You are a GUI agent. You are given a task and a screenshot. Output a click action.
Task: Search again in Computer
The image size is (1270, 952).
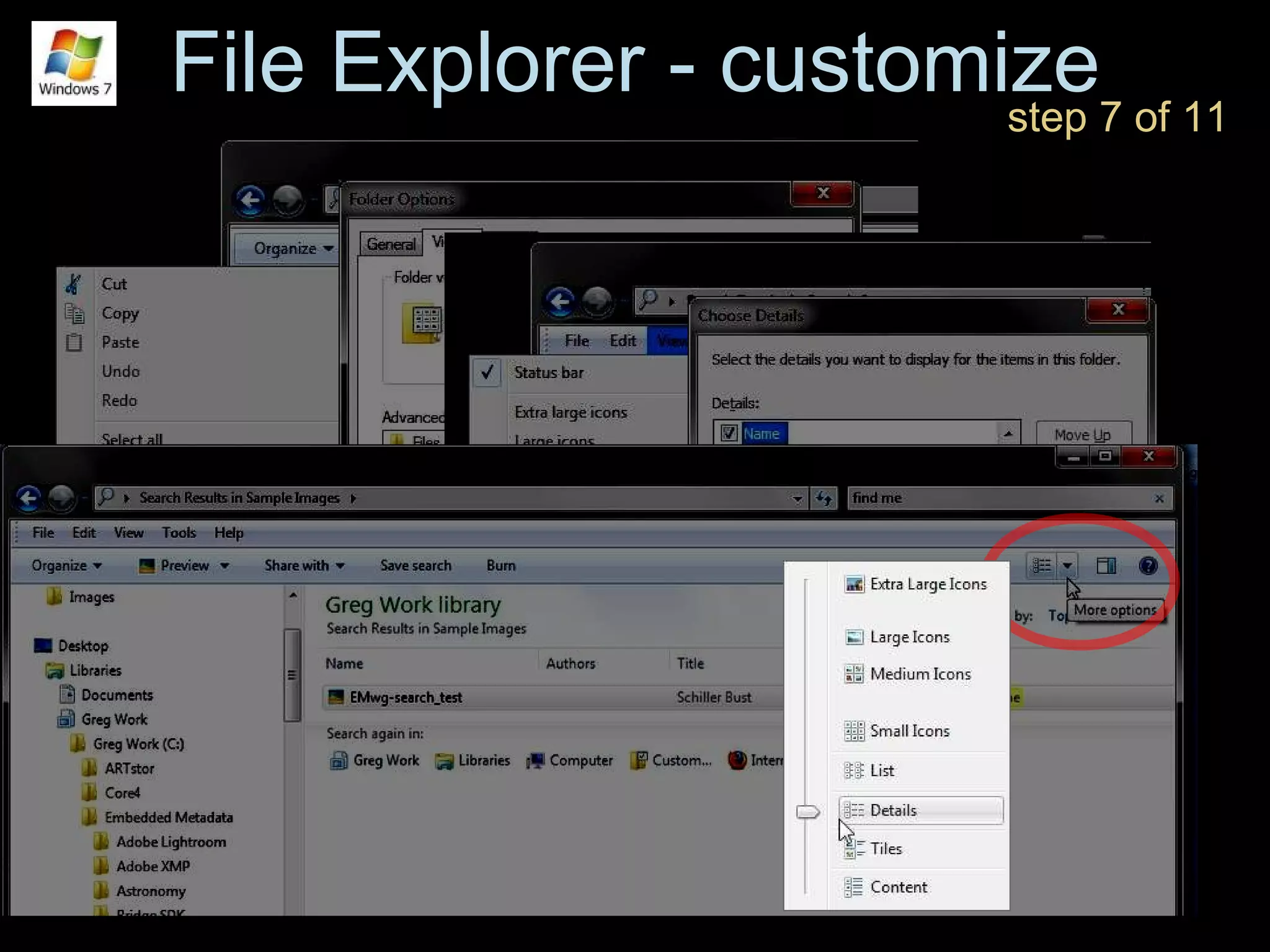(x=570, y=760)
